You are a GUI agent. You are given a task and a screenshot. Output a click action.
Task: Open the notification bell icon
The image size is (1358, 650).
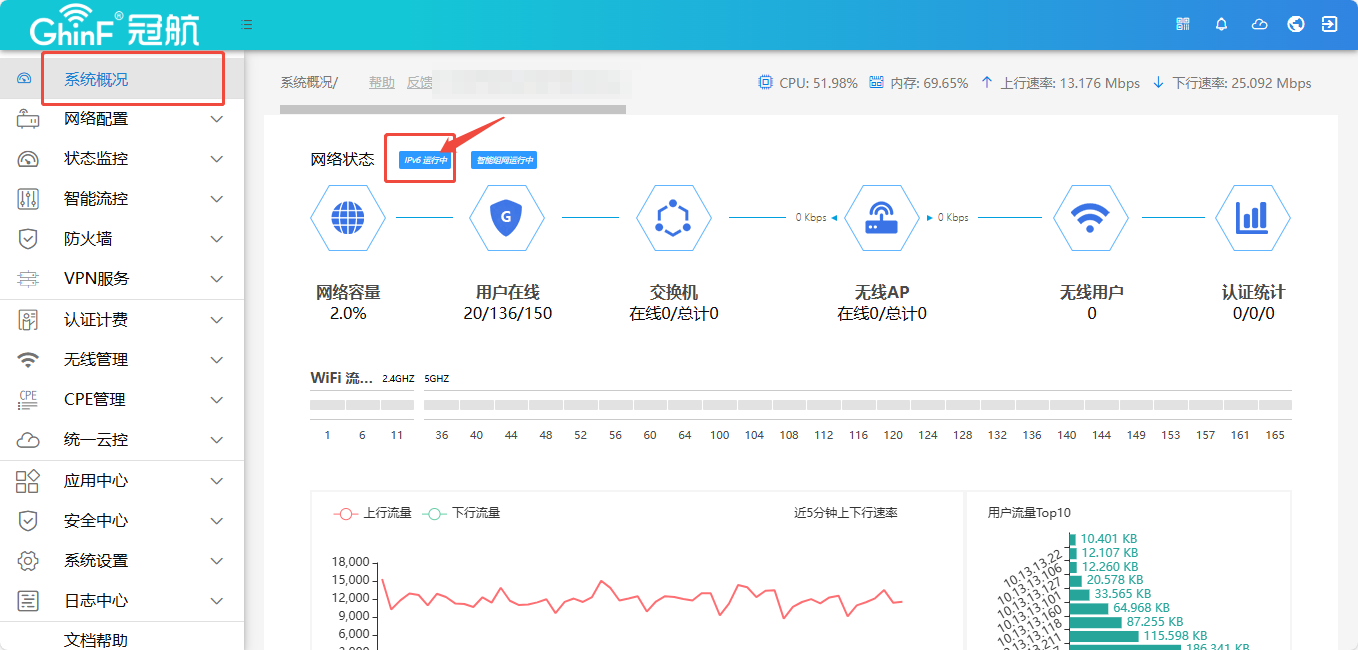click(1221, 24)
